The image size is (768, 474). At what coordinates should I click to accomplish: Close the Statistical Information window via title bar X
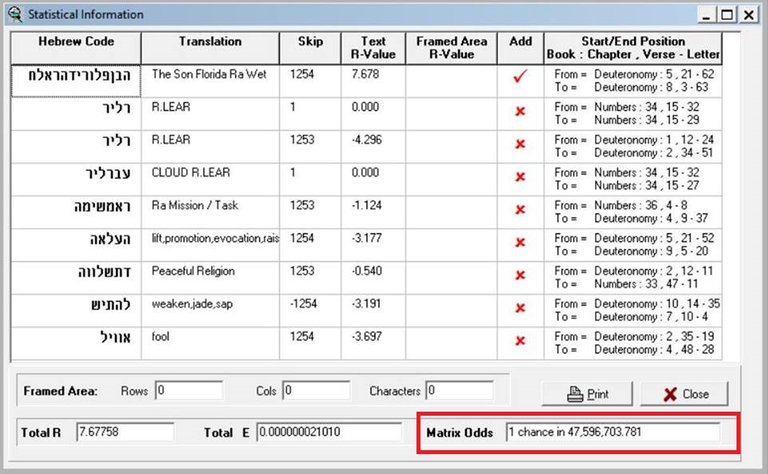click(x=749, y=15)
